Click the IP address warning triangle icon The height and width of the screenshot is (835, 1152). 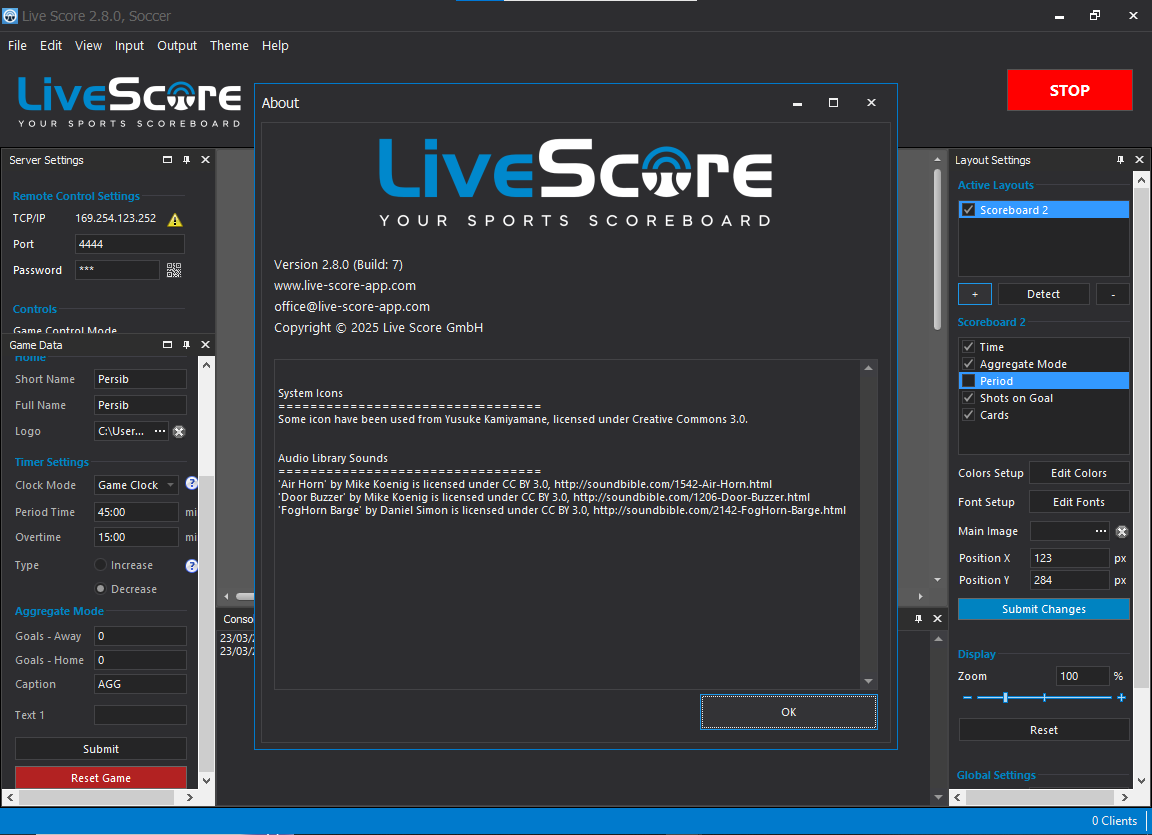click(x=175, y=220)
